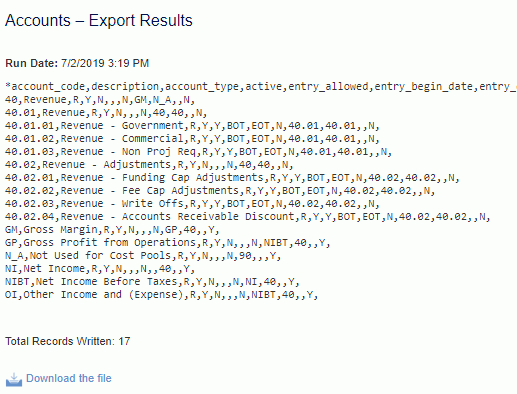Select the 40.01,Revenue record line

(106, 113)
